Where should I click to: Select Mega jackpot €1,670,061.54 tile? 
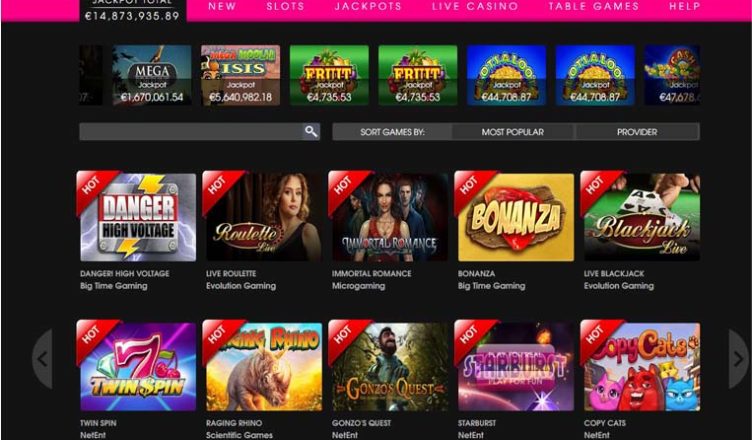click(x=152, y=75)
